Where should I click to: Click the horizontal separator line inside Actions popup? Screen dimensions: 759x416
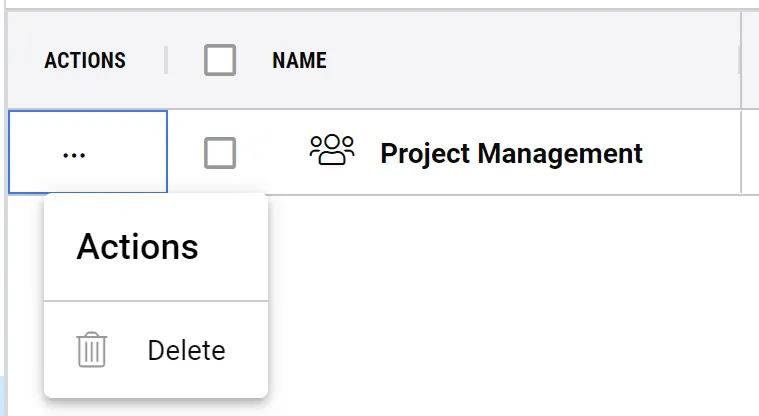click(156, 300)
